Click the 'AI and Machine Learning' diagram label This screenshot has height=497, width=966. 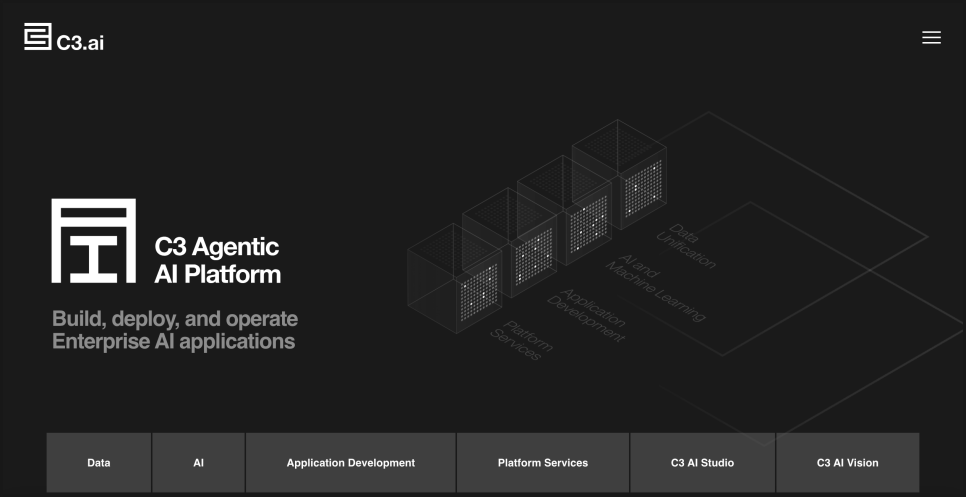pyautogui.click(x=655, y=288)
